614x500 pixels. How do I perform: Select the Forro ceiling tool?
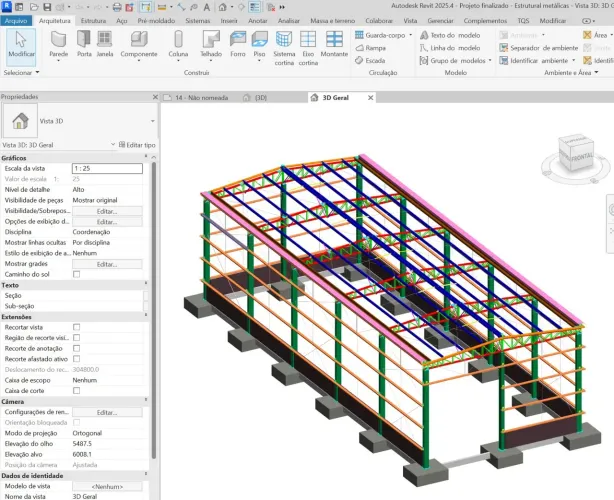[x=238, y=44]
